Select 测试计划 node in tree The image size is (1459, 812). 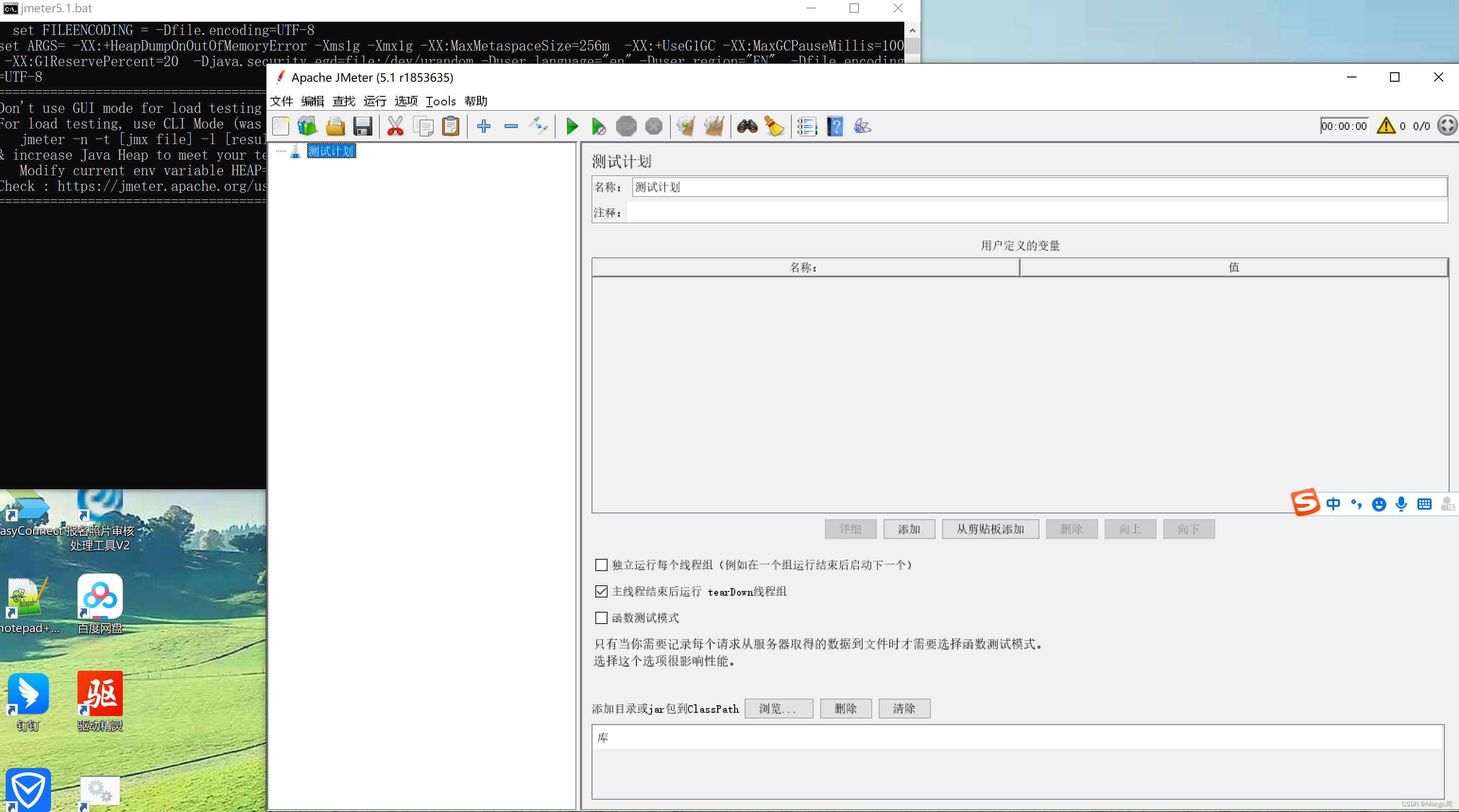[331, 151]
